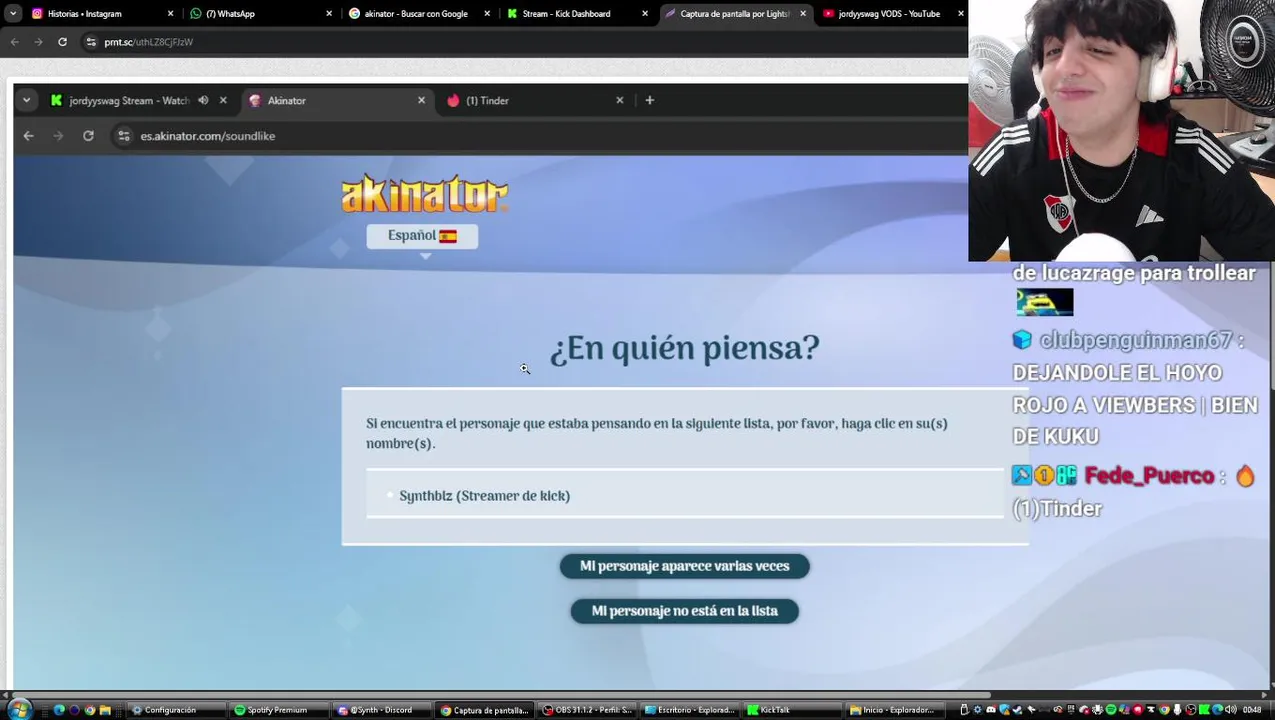The height and width of the screenshot is (720, 1275).
Task: Click the Akinator logo
Action: point(425,194)
